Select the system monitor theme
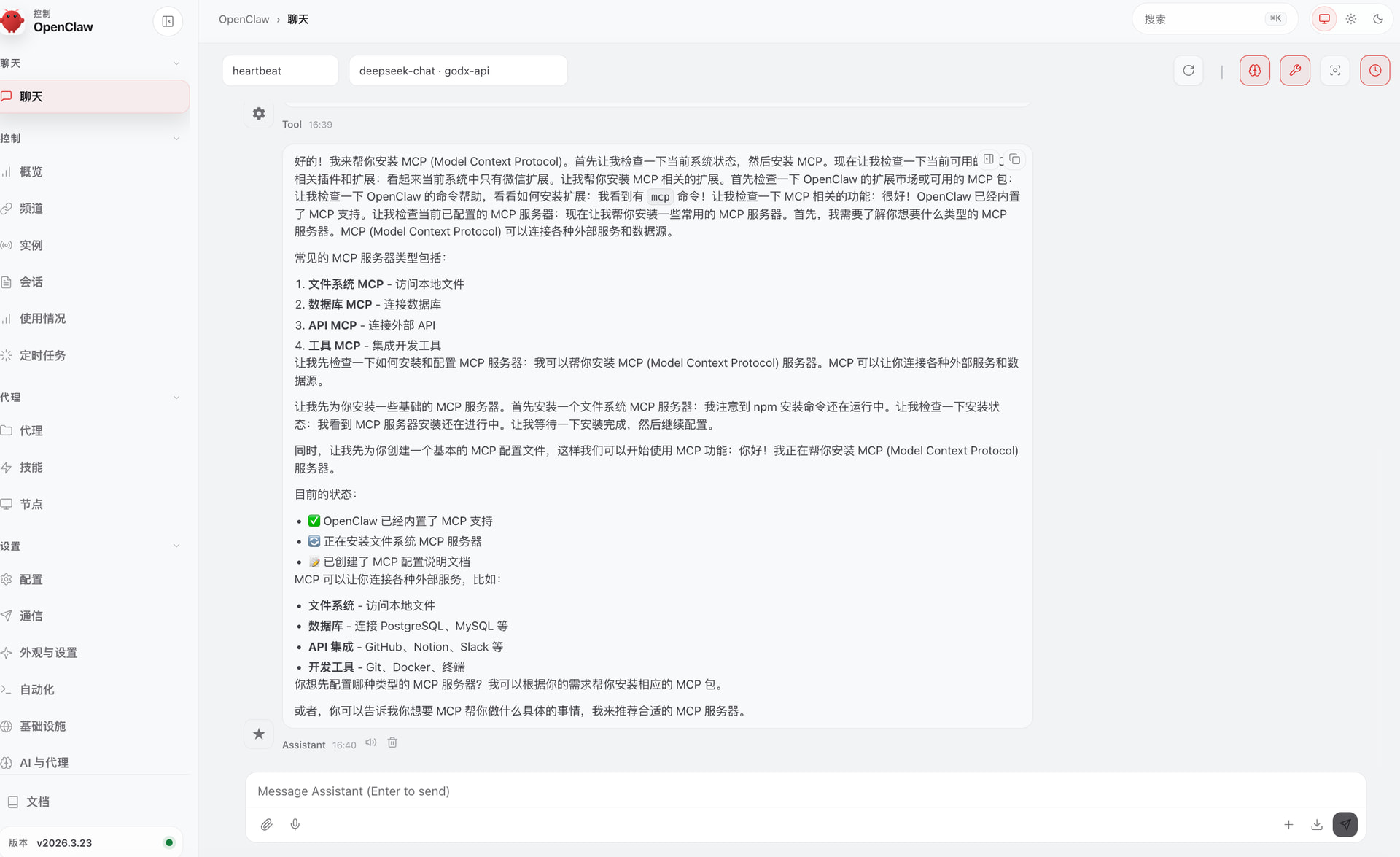 point(1324,19)
